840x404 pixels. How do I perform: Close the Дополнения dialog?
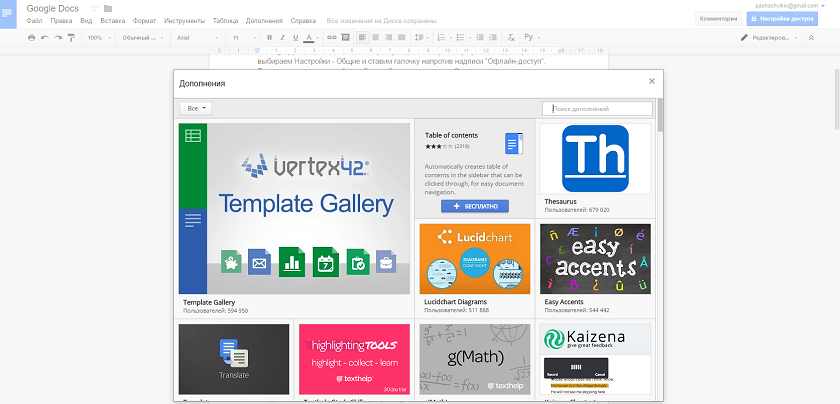point(651,81)
